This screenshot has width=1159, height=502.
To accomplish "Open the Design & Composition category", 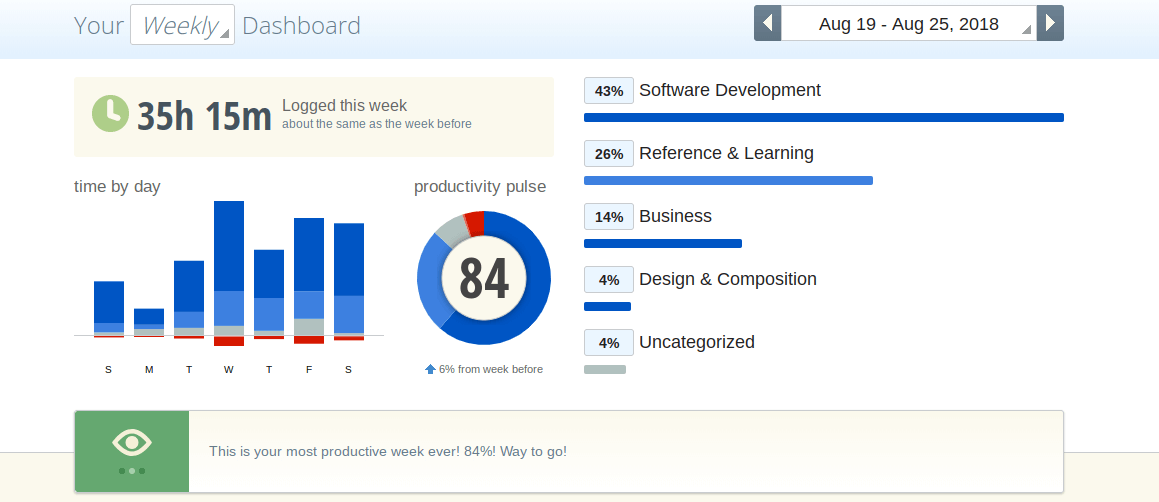I will 727,279.
